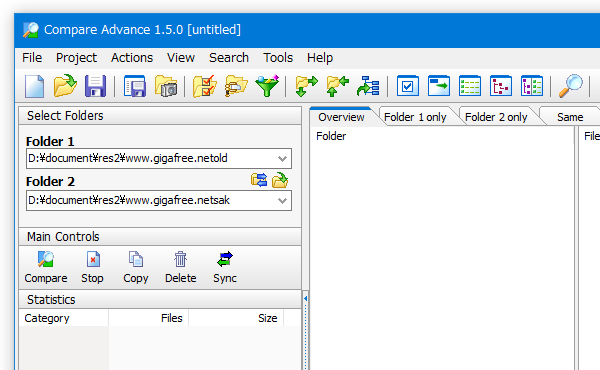The width and height of the screenshot is (600, 370).
Task: Browse for Folder 2 icon
Action: click(280, 180)
